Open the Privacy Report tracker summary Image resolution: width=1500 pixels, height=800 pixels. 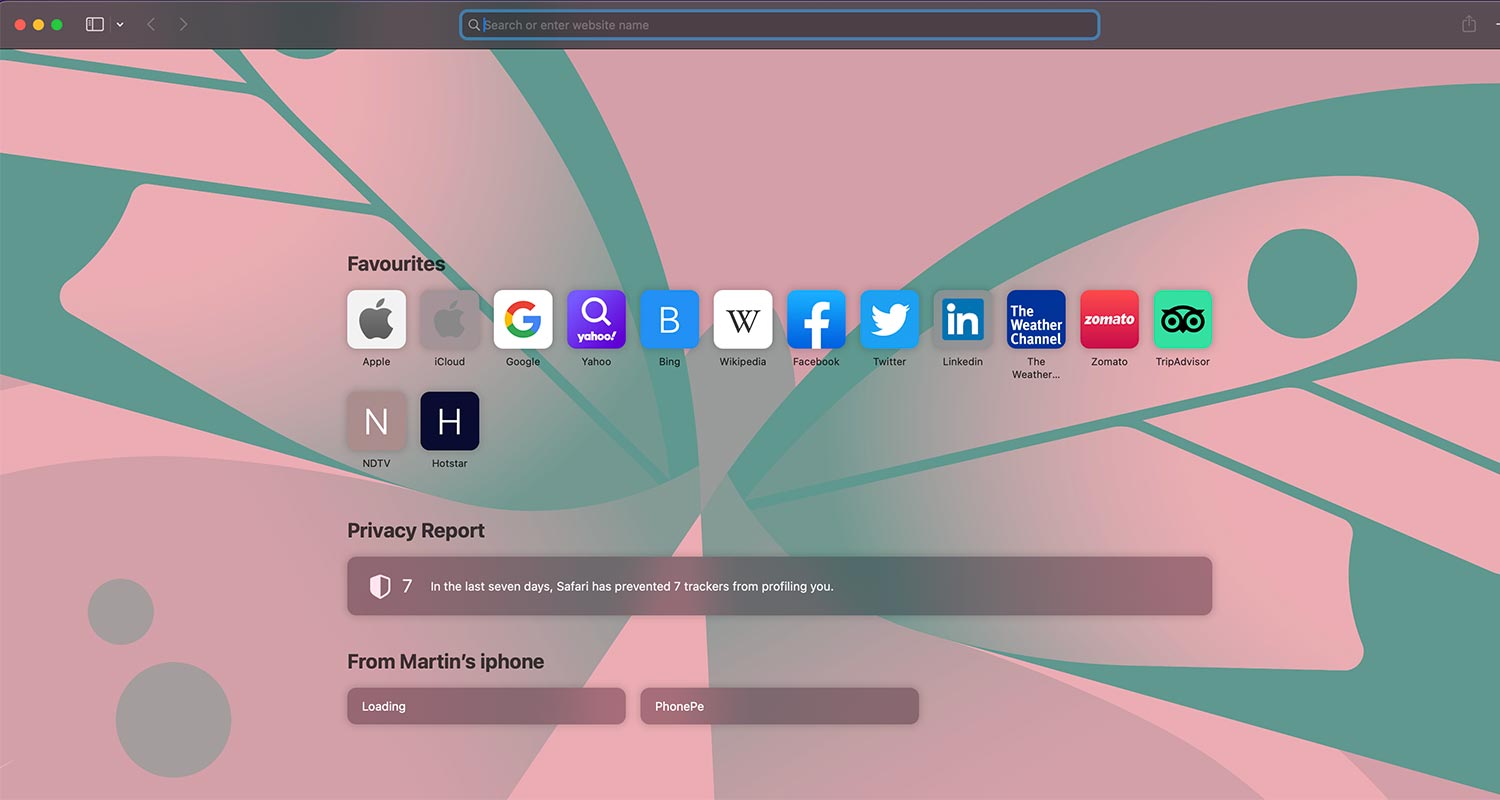(x=779, y=586)
